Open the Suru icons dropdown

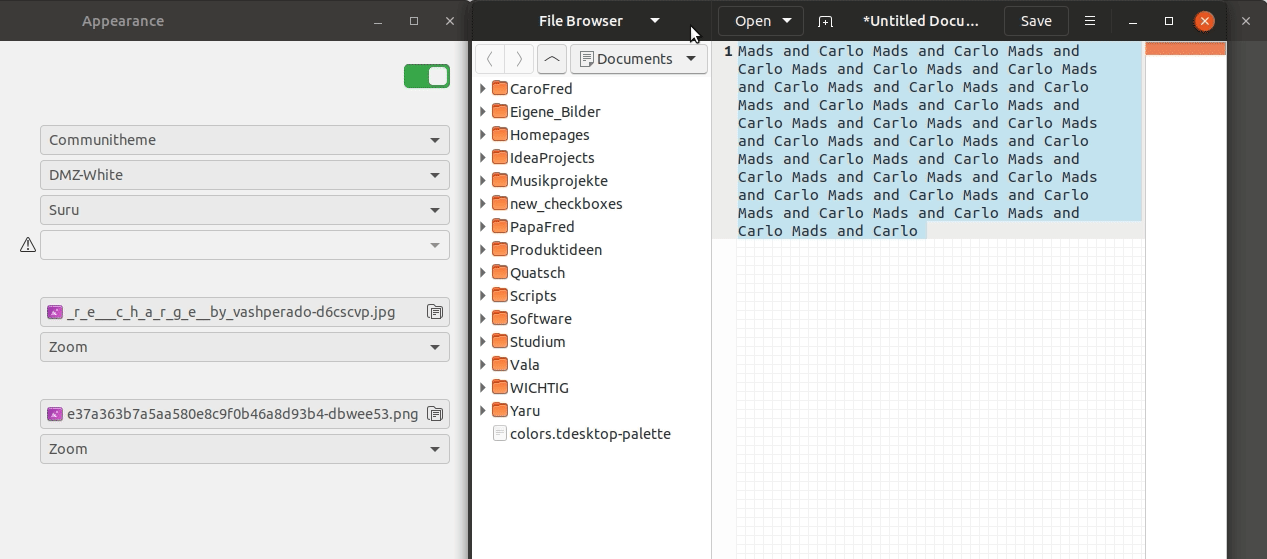tap(245, 210)
